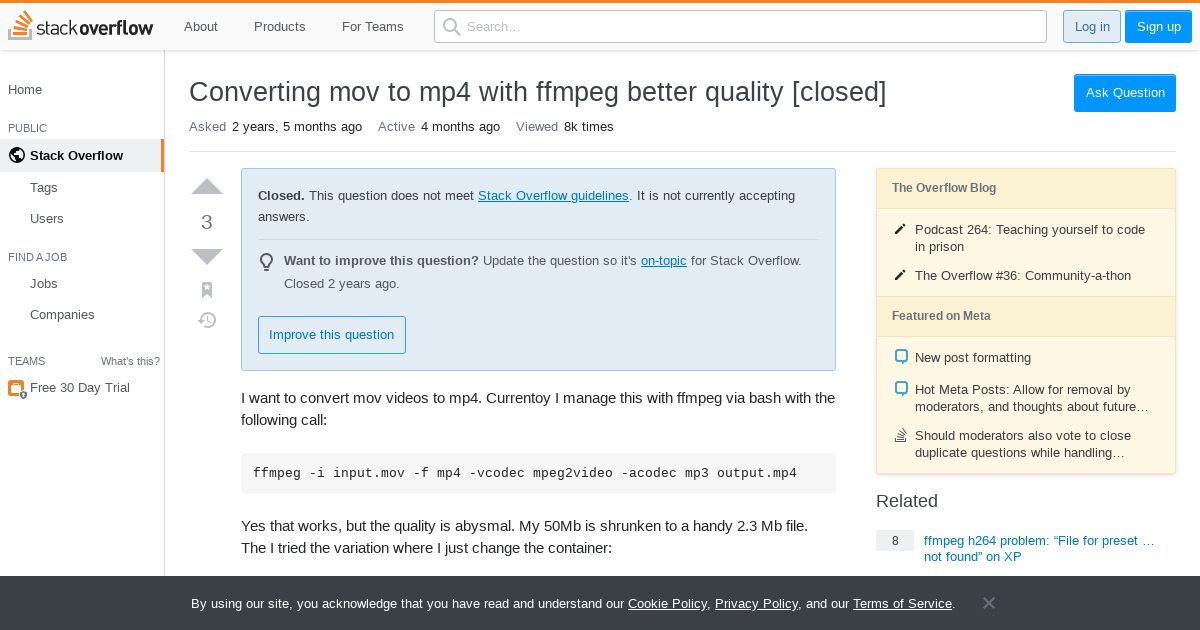Screen dimensions: 1200x630
Task: Click the Ask Question button
Action: (1125, 93)
